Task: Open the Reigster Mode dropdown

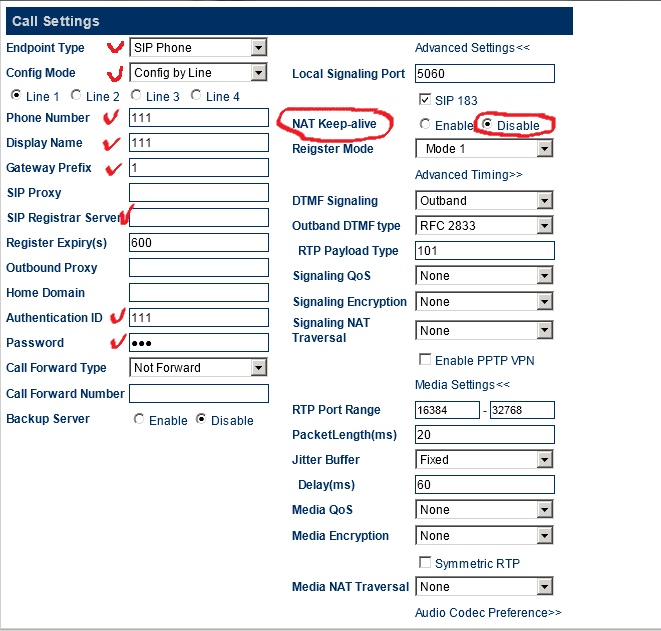Action: [484, 149]
